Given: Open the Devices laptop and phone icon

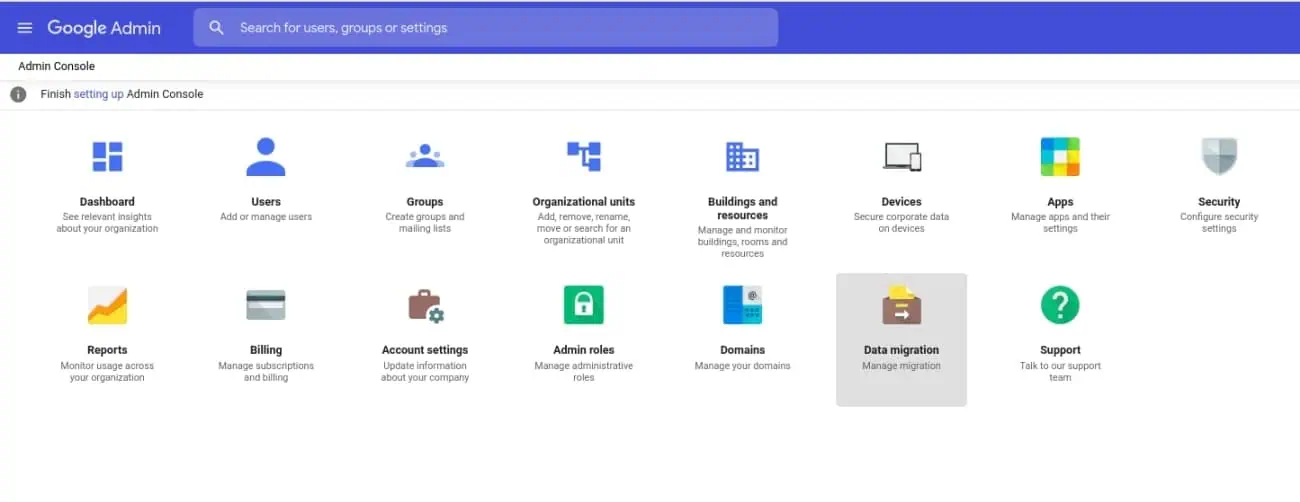Looking at the screenshot, I should [x=901, y=157].
